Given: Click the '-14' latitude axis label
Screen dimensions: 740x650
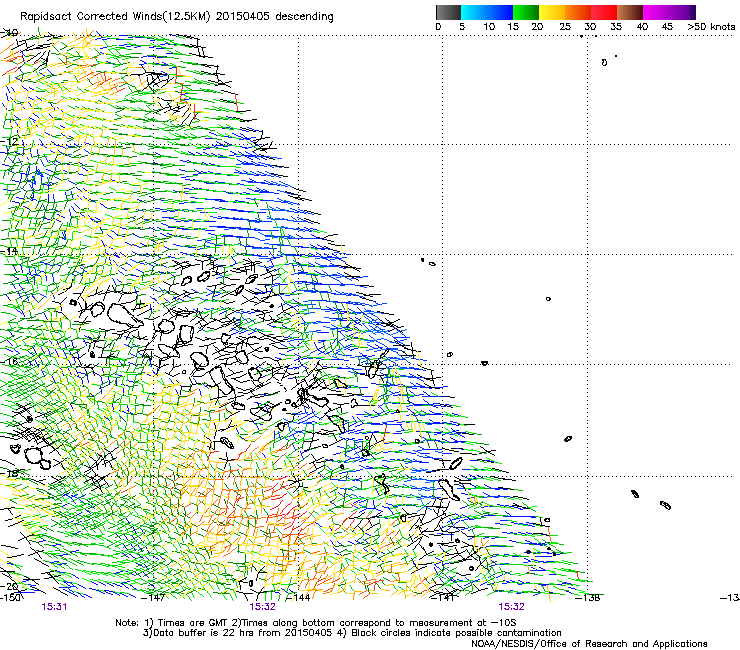Looking at the screenshot, I should (x=10, y=251).
